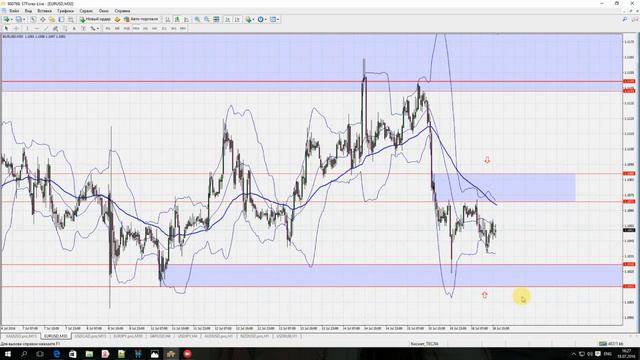
Task: Toggle the Terminal panel
Action: click(x=61, y=19)
